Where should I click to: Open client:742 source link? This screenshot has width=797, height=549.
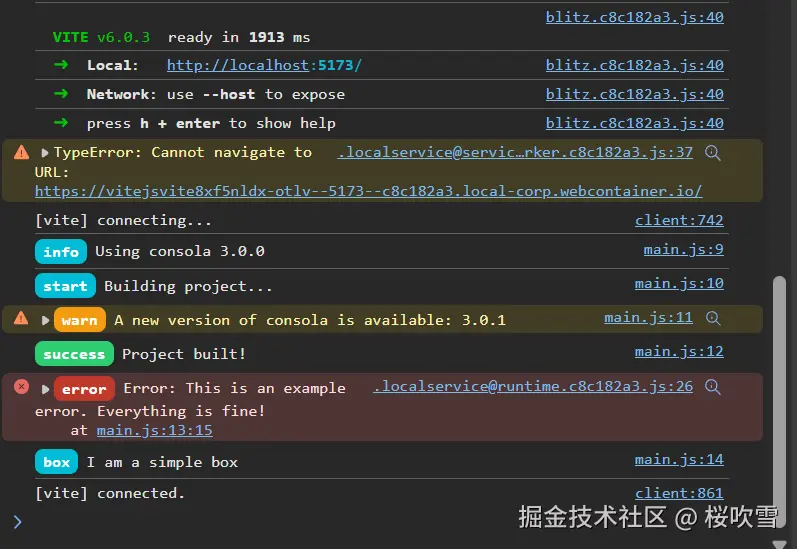(679, 221)
